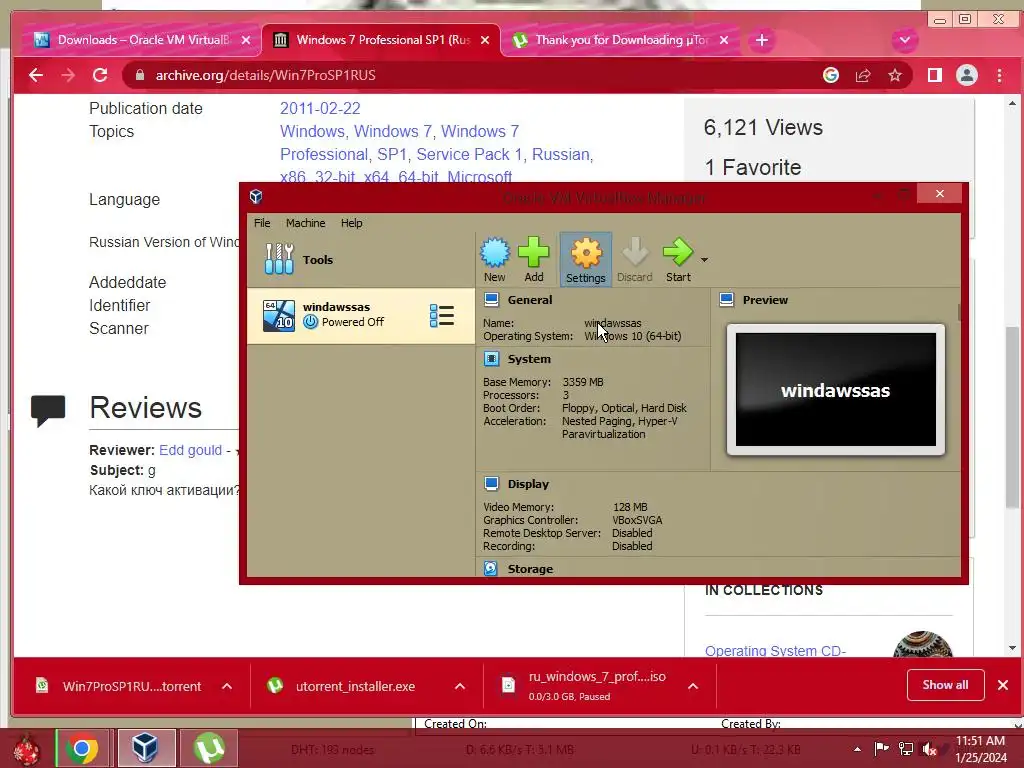Open the Help menu in VirtualBox

point(351,223)
